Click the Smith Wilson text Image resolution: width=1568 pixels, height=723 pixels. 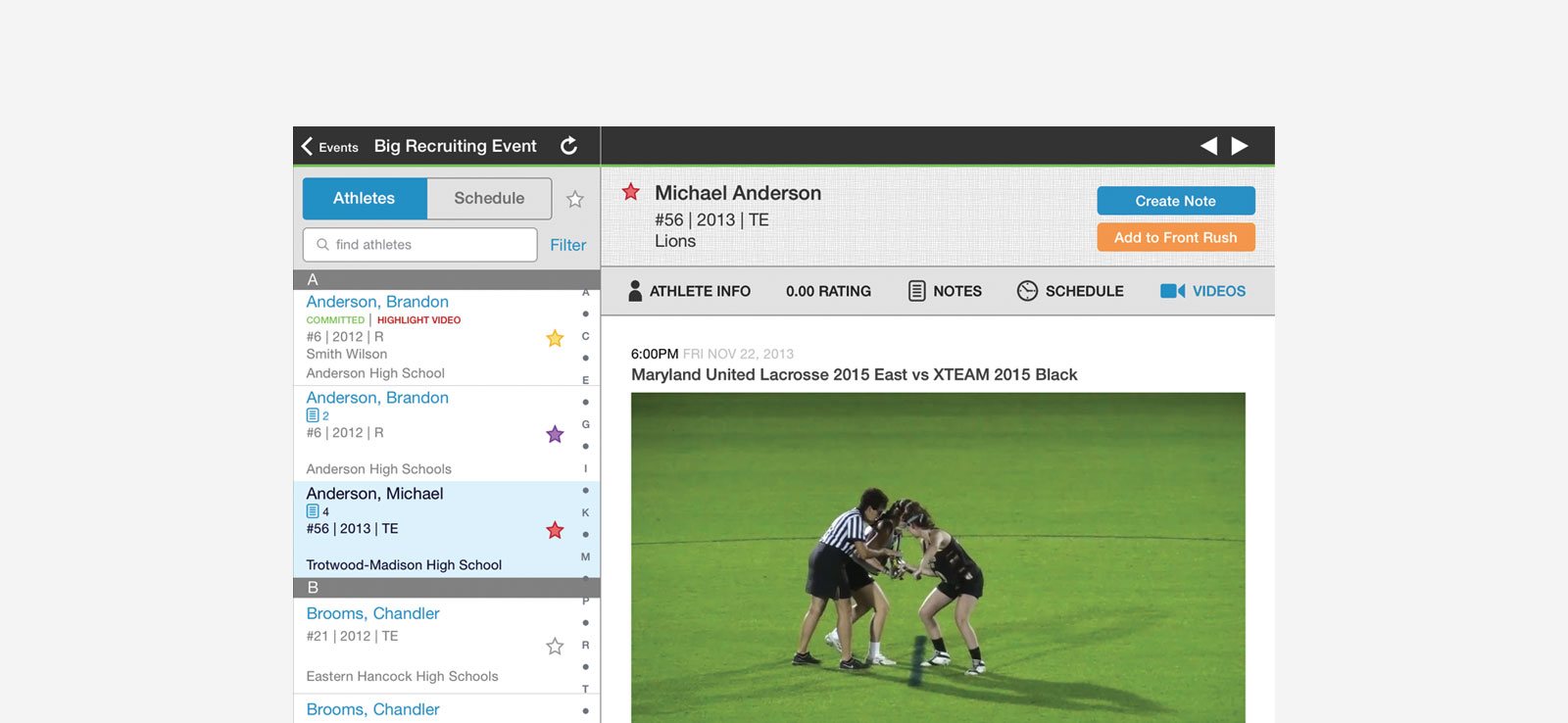pyautogui.click(x=346, y=354)
